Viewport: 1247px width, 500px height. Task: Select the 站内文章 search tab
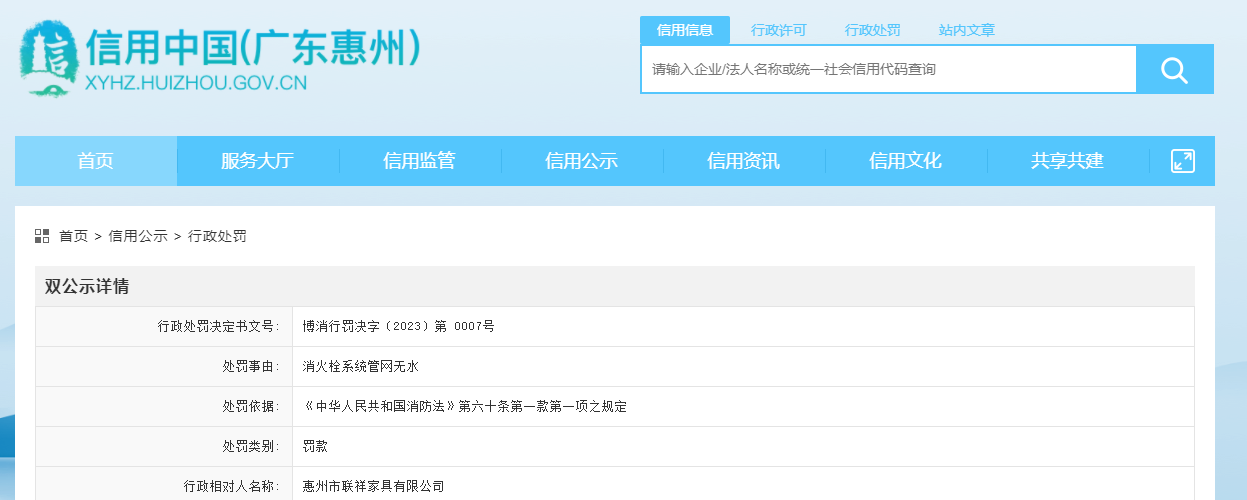(x=967, y=30)
